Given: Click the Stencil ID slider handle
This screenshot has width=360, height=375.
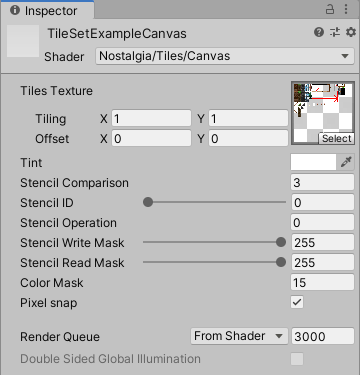Looking at the screenshot, I should (148, 202).
